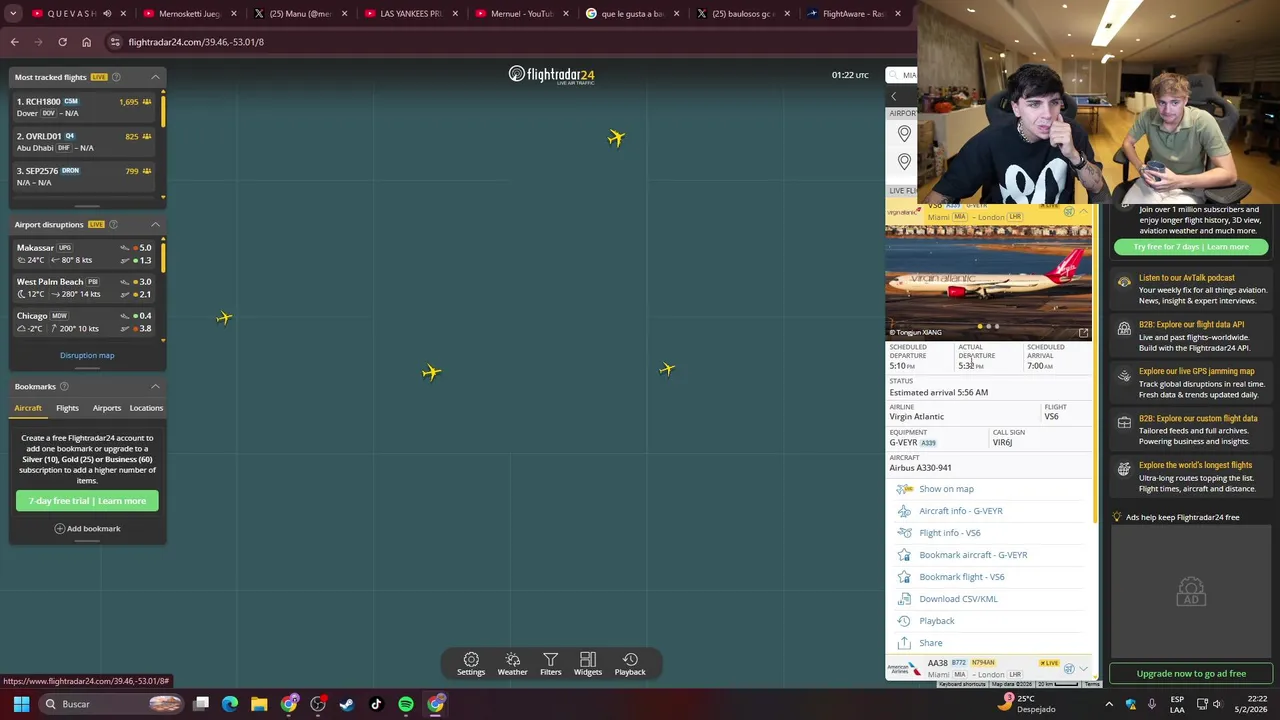This screenshot has height=720, width=1280.
Task: Click the Windows taskbar Buscar search box
Action: click(112, 704)
